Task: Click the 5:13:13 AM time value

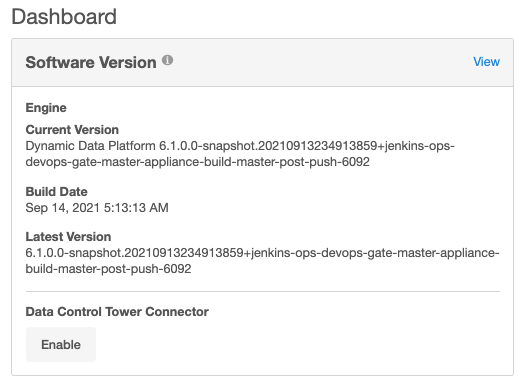Action: click(x=136, y=208)
